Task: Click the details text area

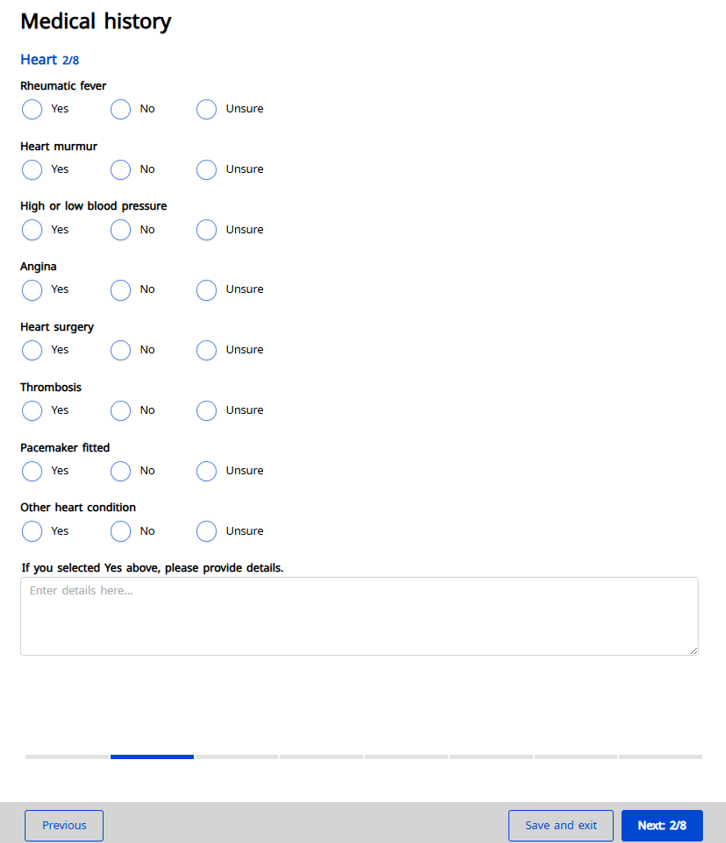Action: 359,616
